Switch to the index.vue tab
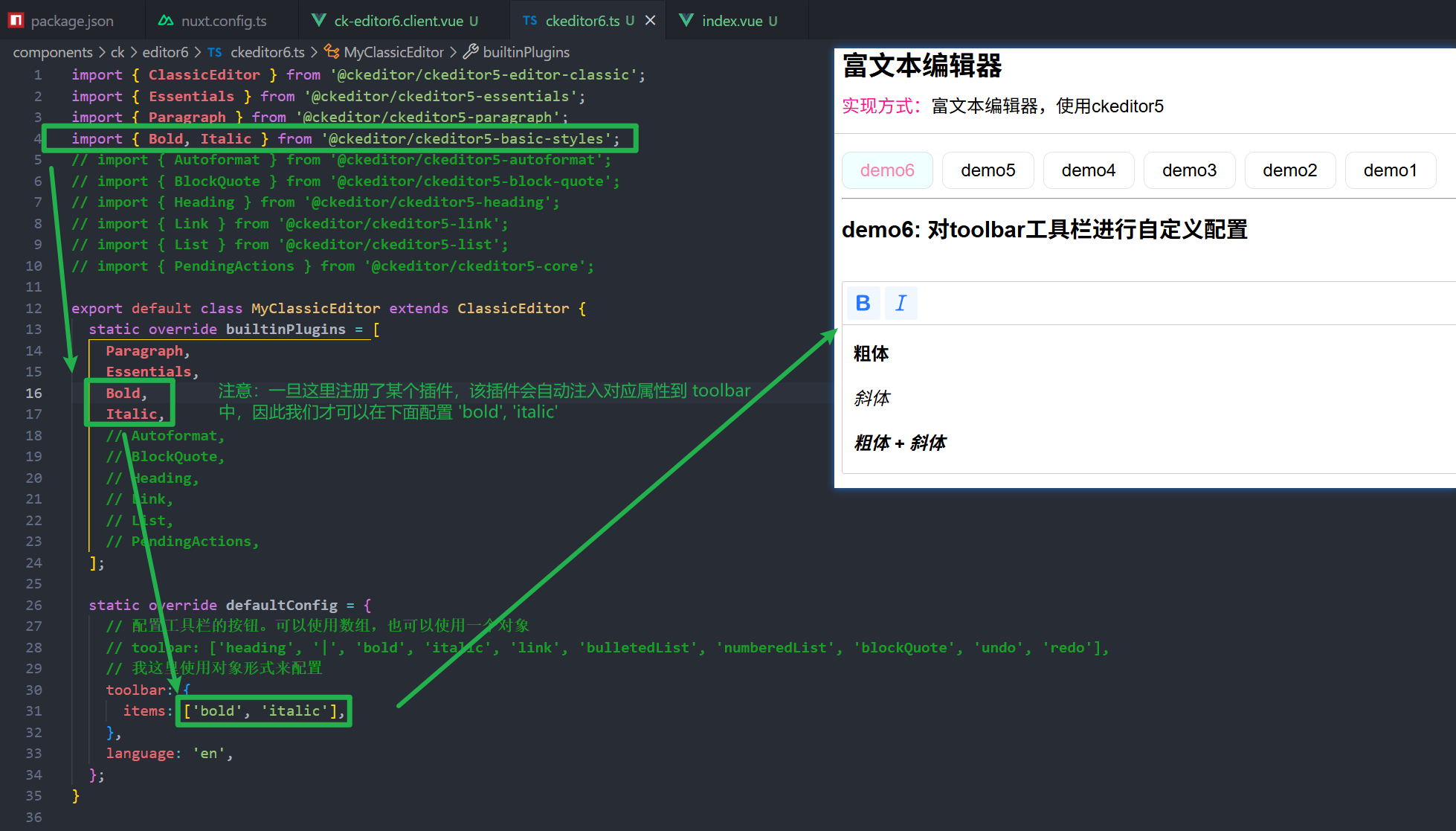1456x831 pixels. pyautogui.click(x=732, y=21)
